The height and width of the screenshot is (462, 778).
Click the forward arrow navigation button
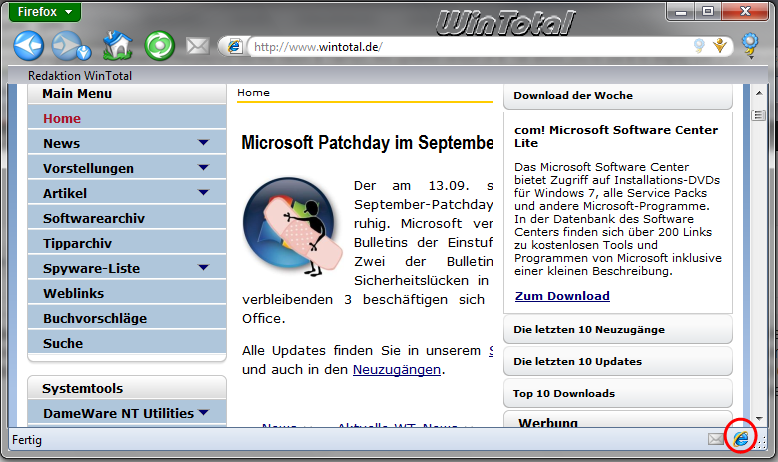pos(67,45)
